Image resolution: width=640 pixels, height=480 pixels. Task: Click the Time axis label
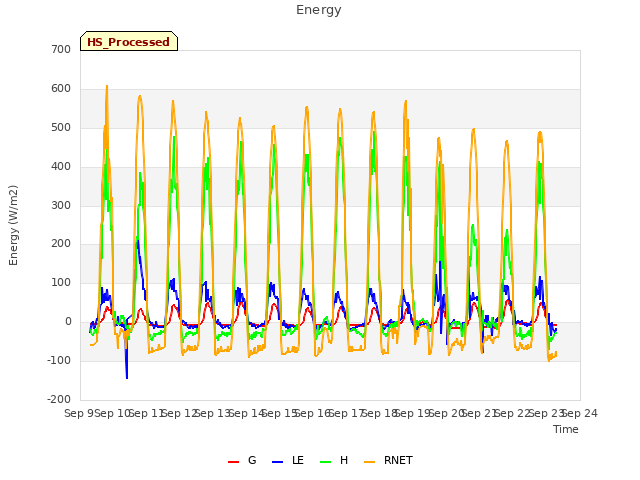coord(566,429)
